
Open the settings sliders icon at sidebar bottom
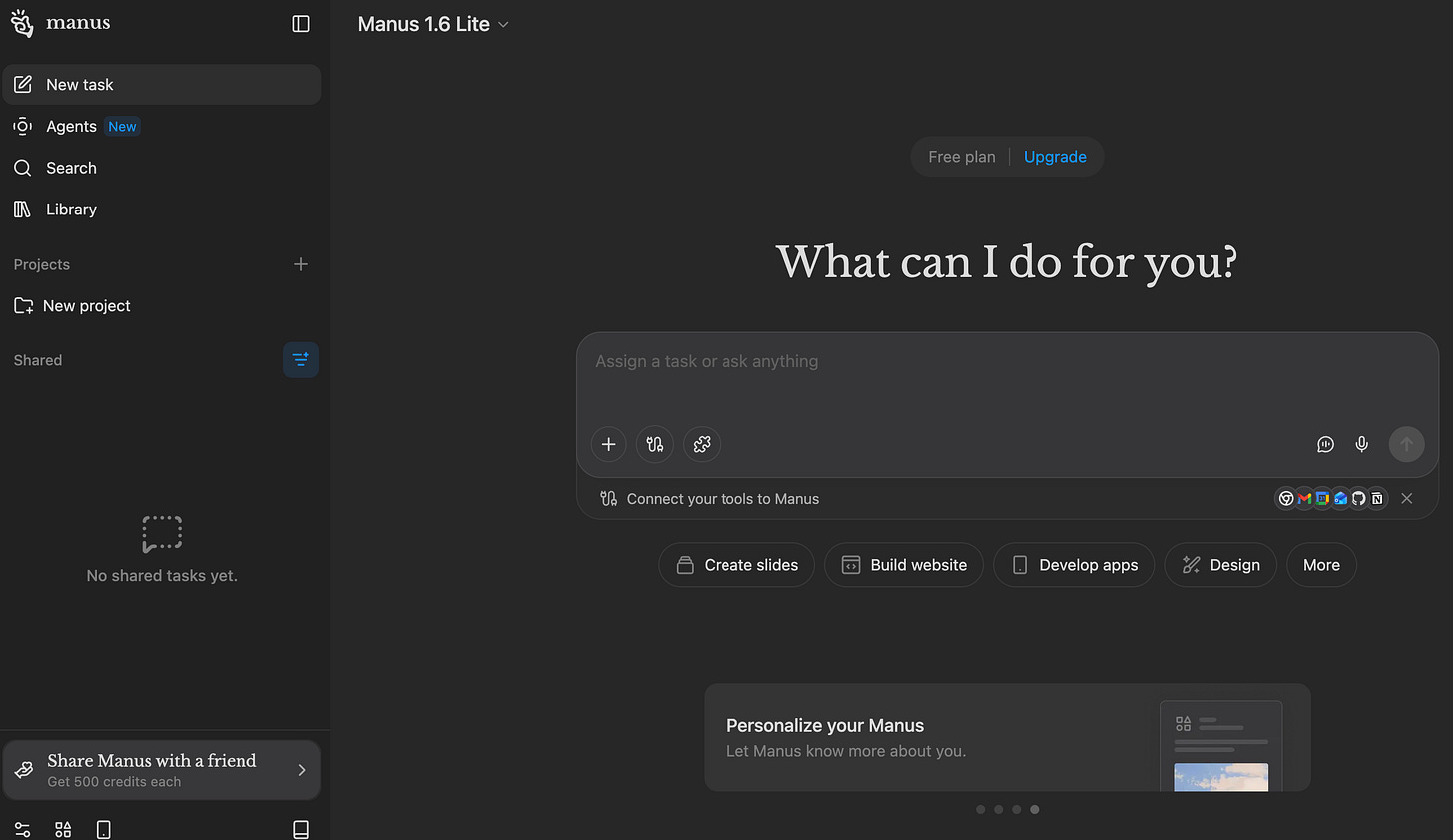(22, 830)
